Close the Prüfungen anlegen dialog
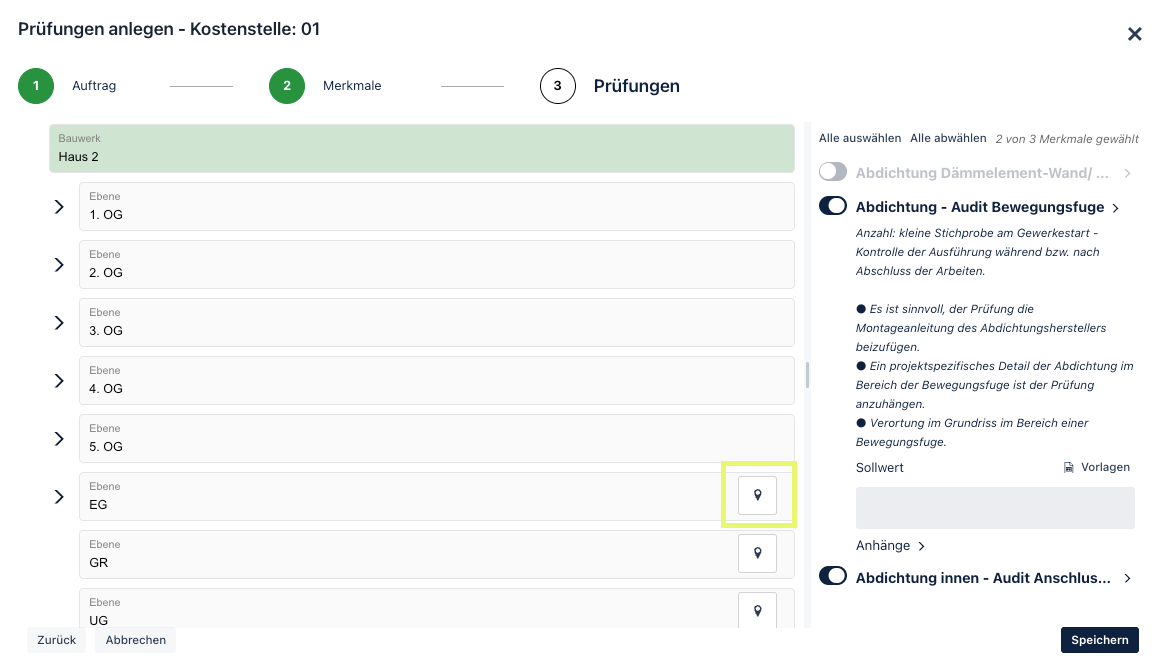 1134,34
